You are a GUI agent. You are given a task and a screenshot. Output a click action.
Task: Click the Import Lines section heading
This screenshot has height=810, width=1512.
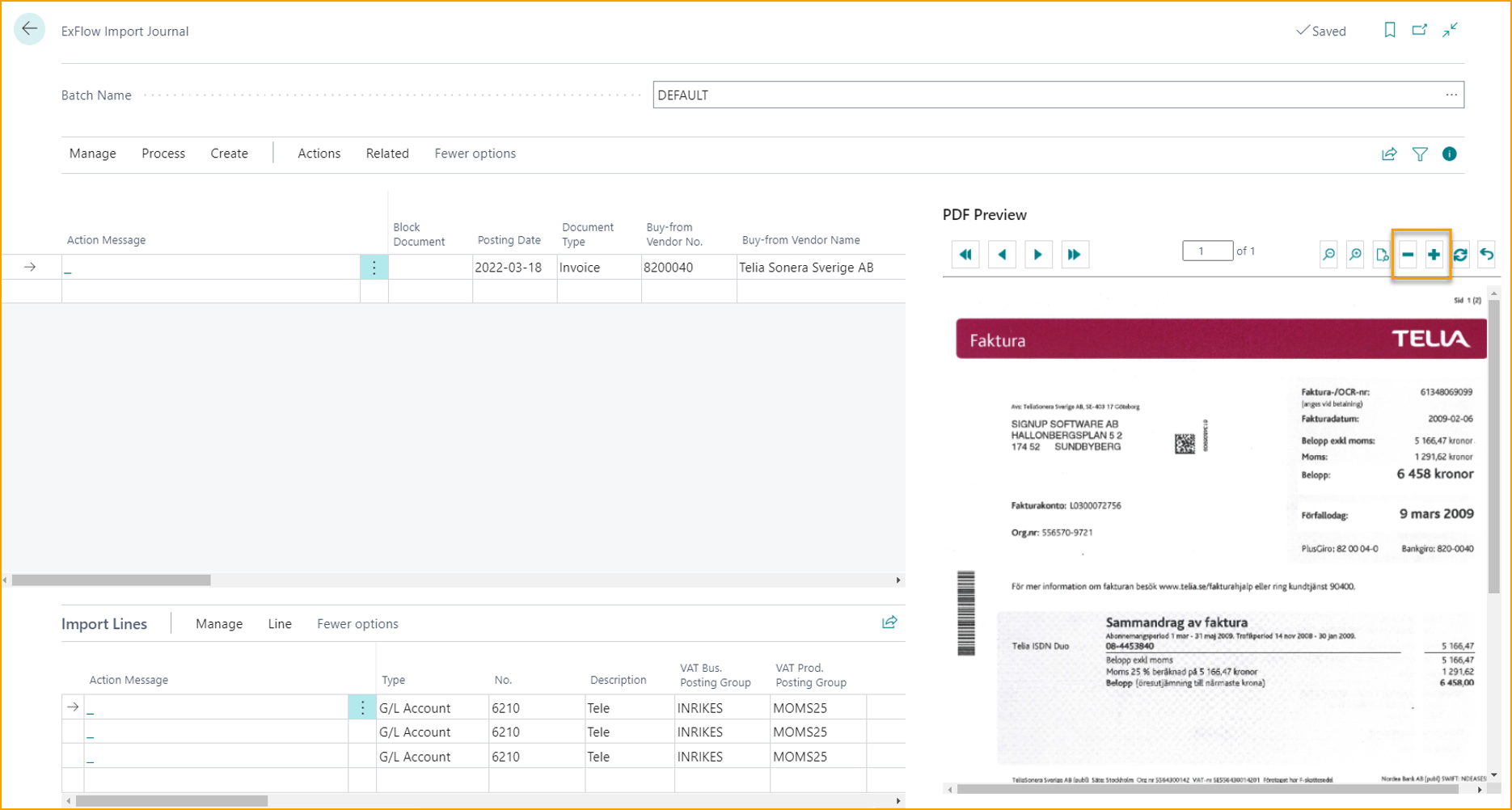104,624
